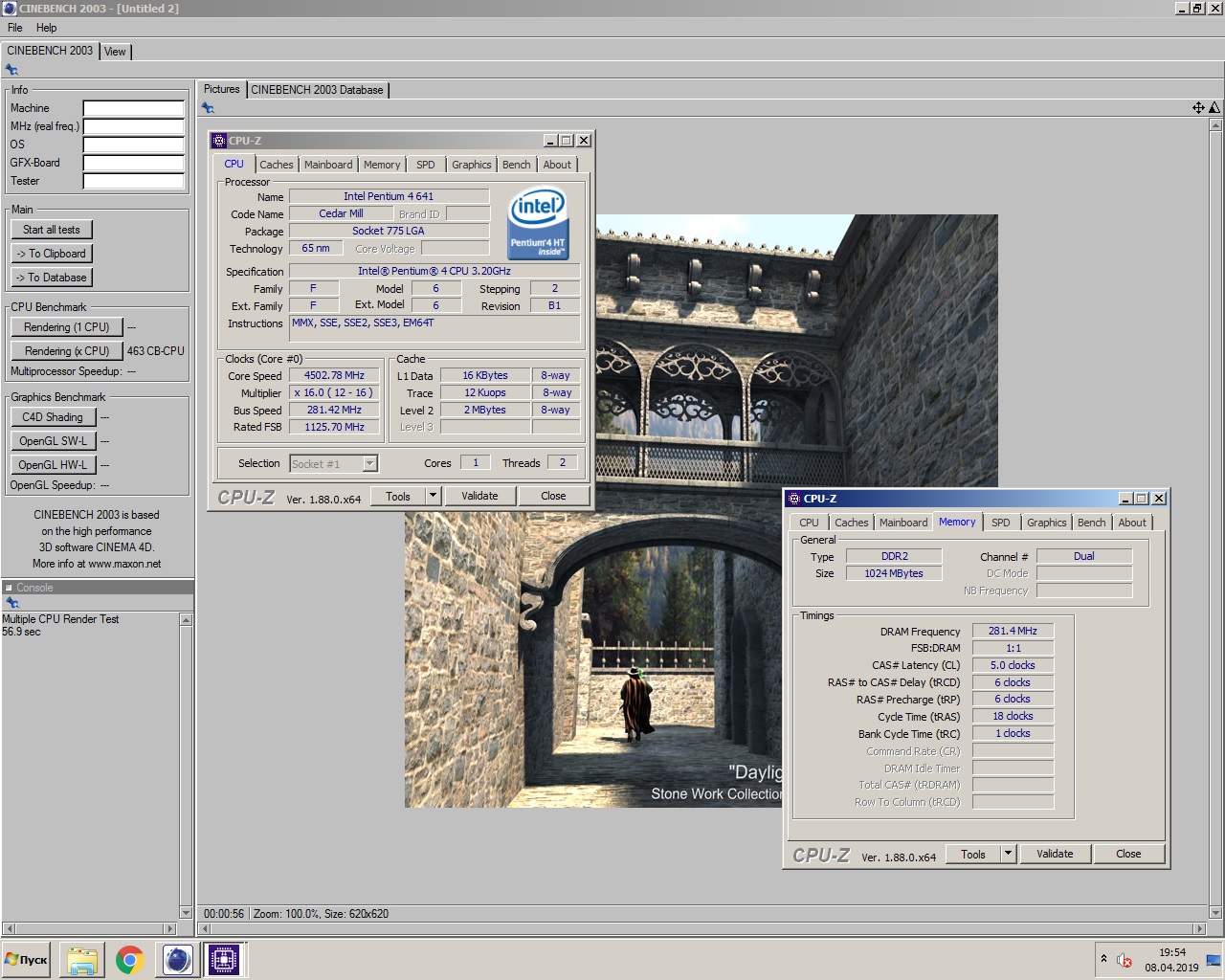This screenshot has height=980, width=1225.
Task: Run the C4D Shading benchmark
Action: [53, 417]
